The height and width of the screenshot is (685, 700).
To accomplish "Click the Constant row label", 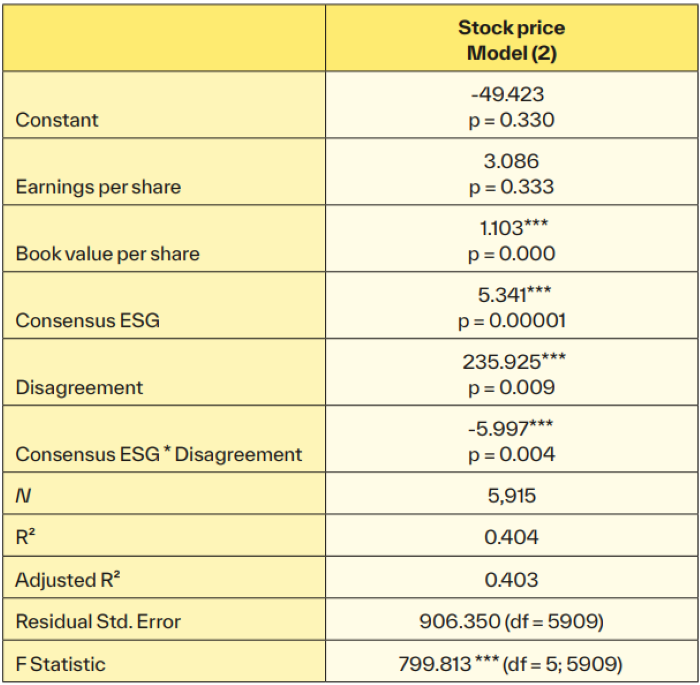I will click(x=57, y=120).
